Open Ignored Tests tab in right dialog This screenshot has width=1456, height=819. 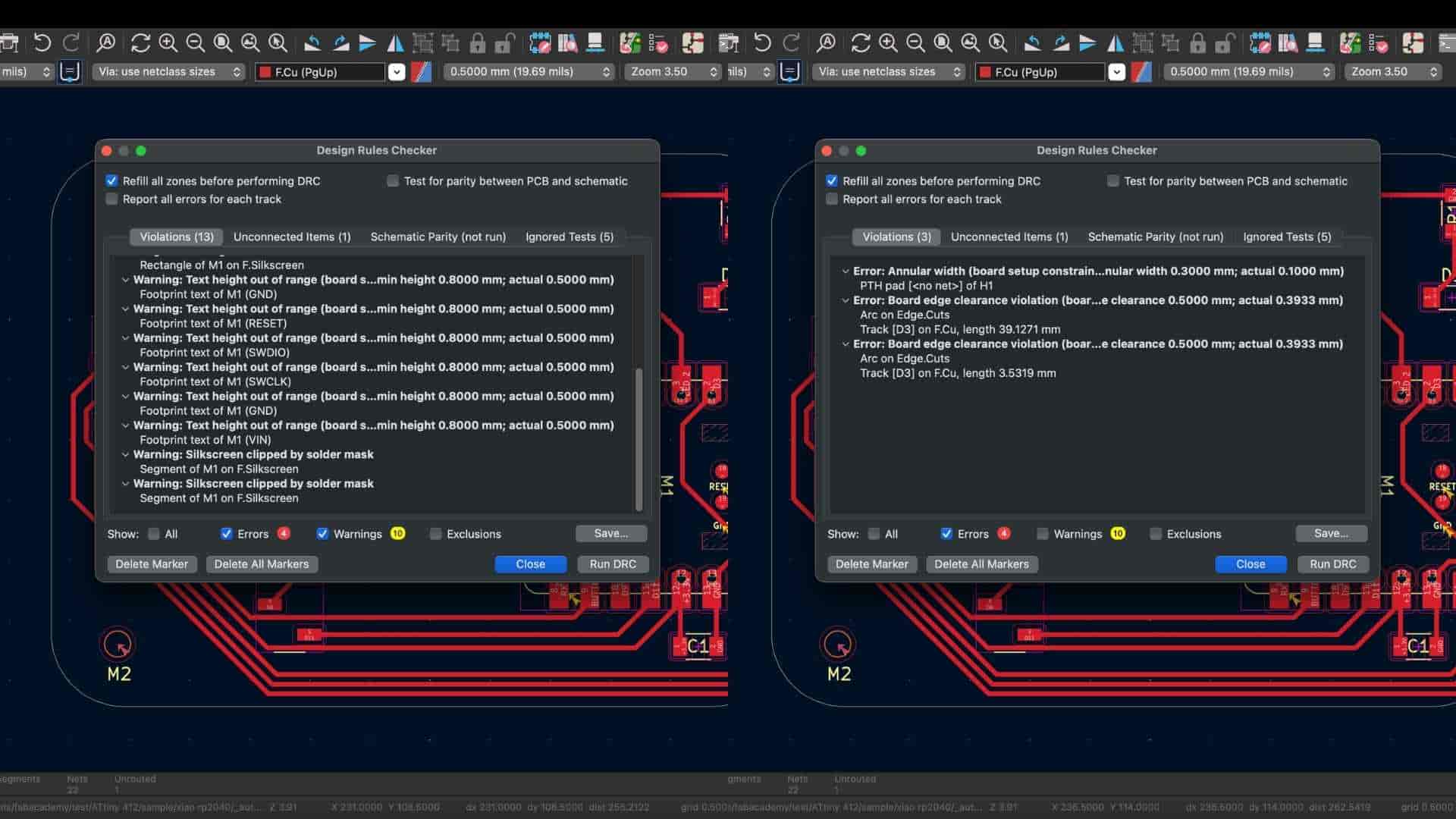(1286, 237)
